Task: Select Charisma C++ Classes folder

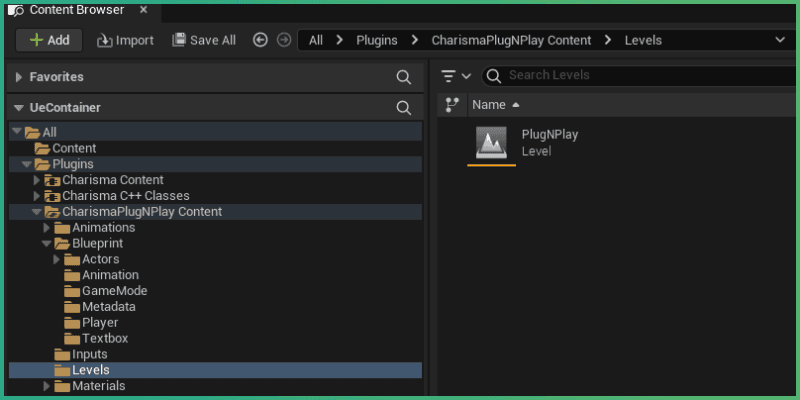Action: [215, 196]
